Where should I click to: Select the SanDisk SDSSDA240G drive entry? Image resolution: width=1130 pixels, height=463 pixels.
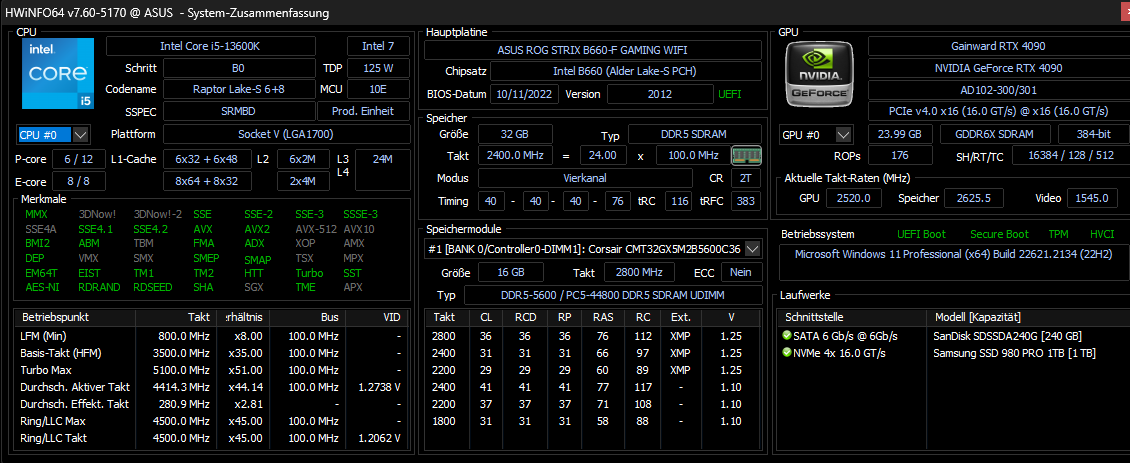(x=1007, y=335)
